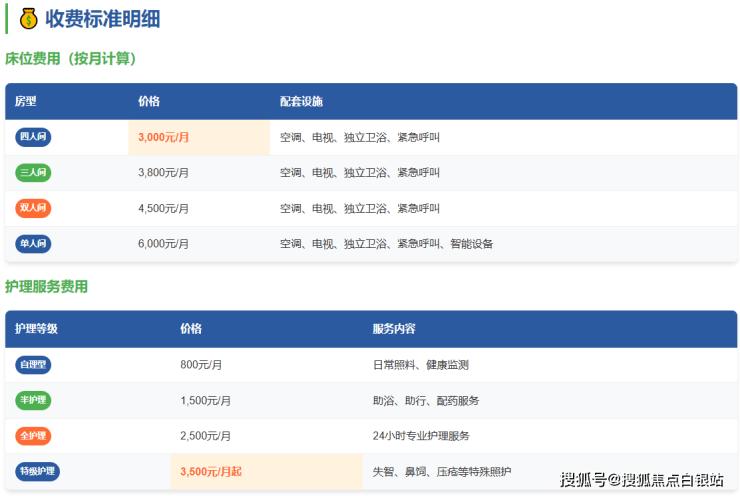
Task: Click the 护理服务费用 section heading
Action: pos(46,286)
